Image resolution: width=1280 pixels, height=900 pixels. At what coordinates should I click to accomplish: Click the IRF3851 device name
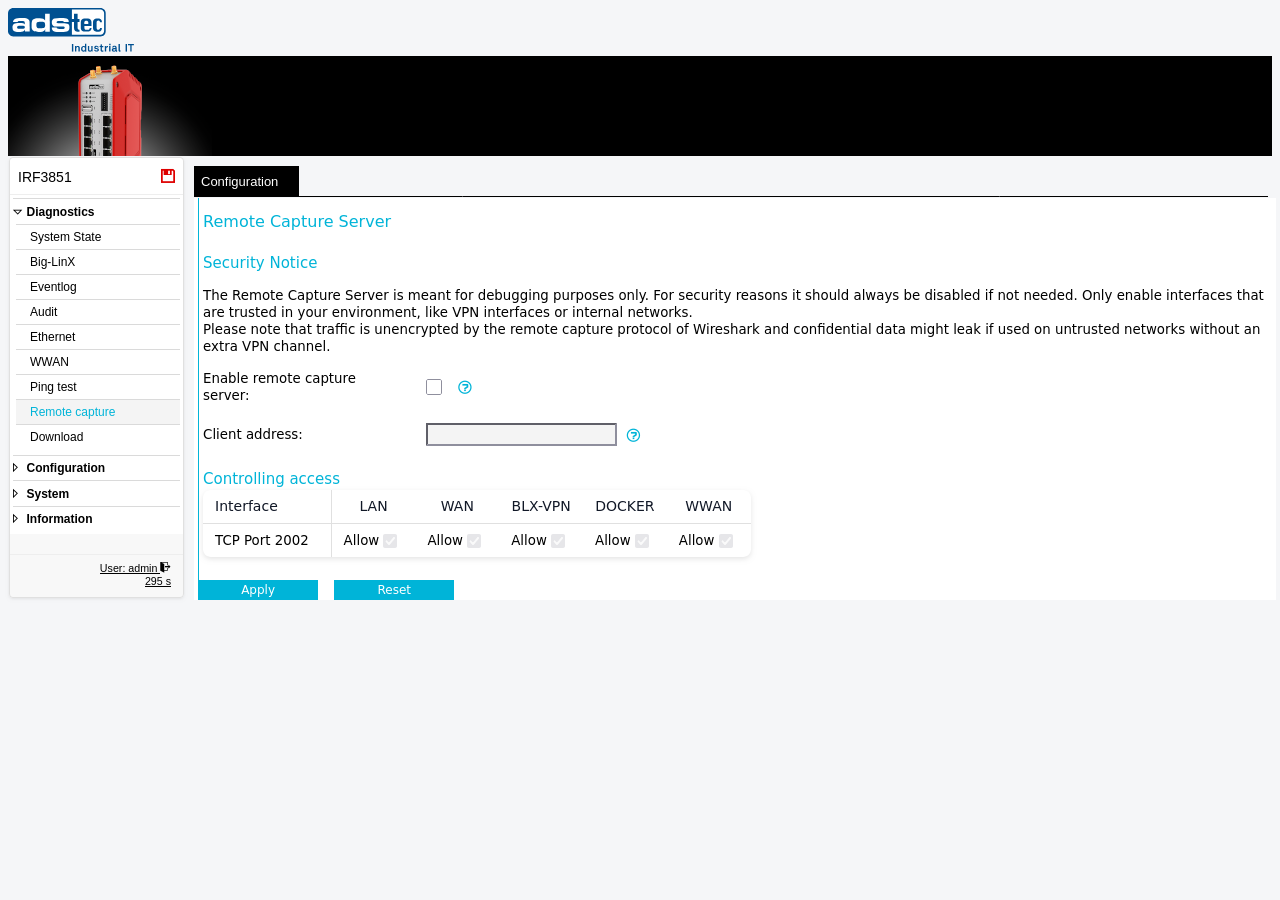pos(45,177)
